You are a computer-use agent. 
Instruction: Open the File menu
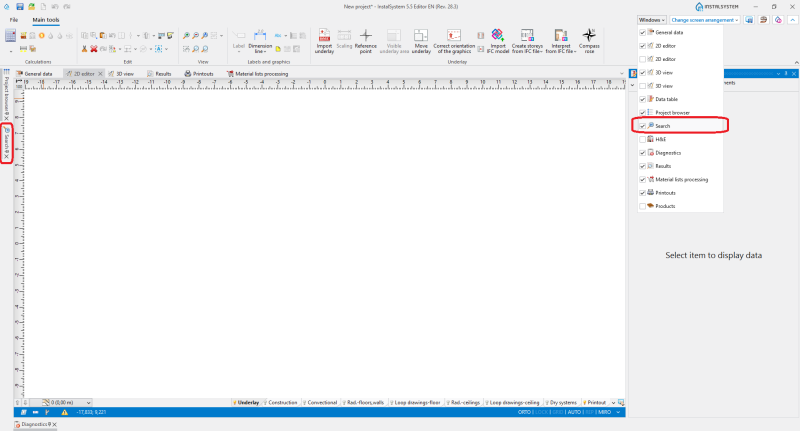click(14, 20)
